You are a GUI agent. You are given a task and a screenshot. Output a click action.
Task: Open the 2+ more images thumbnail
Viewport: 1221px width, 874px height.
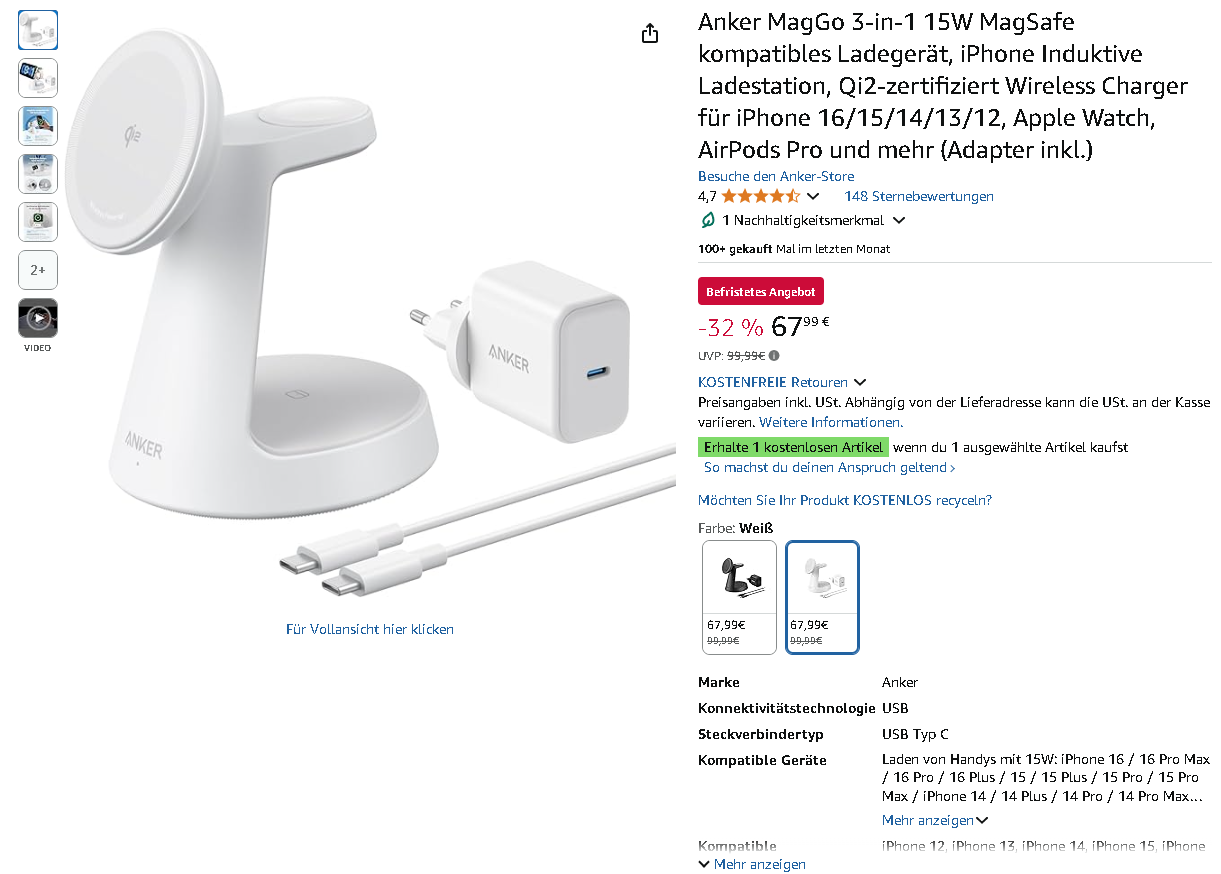tap(38, 270)
